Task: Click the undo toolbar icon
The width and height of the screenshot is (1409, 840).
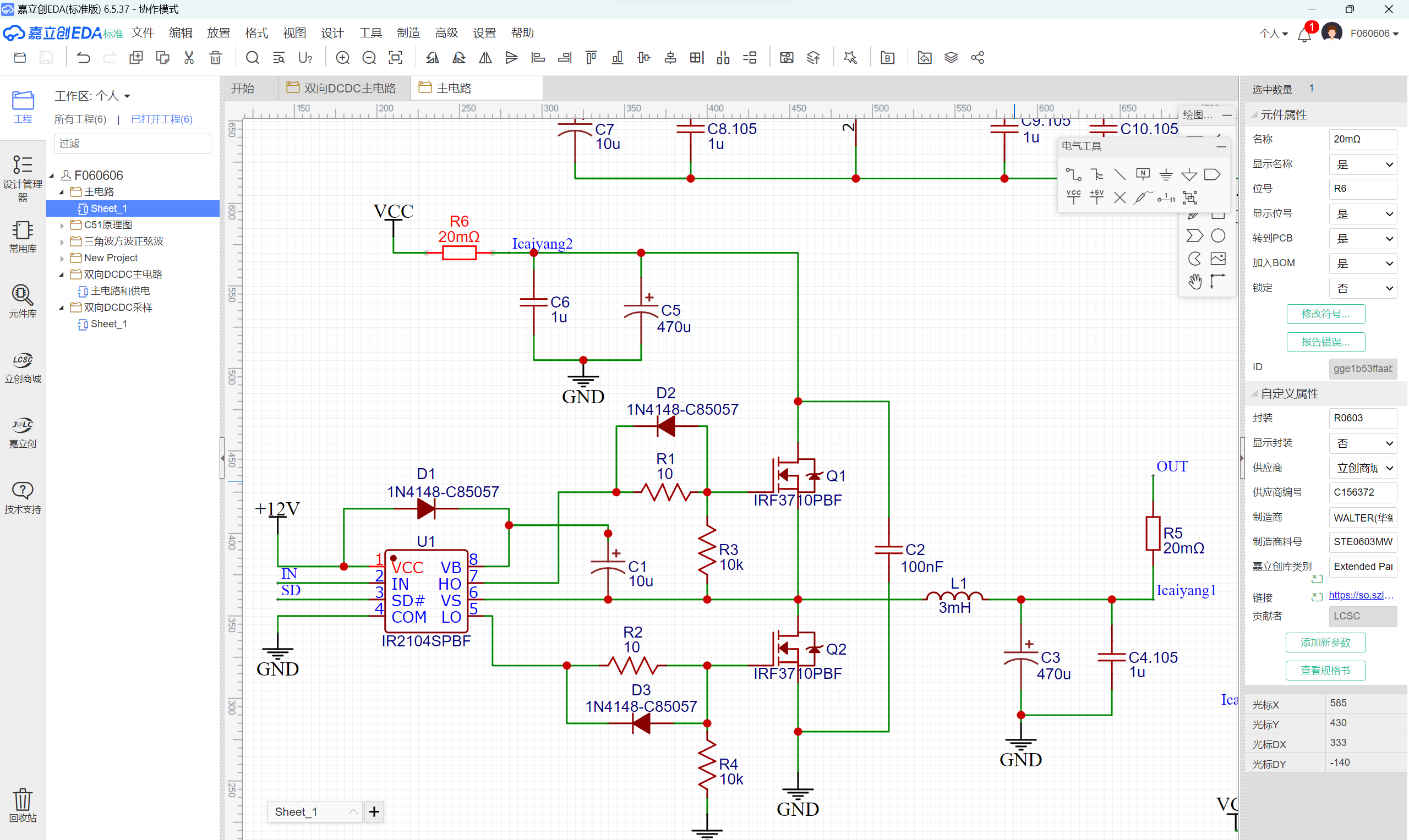Action: tap(84, 58)
